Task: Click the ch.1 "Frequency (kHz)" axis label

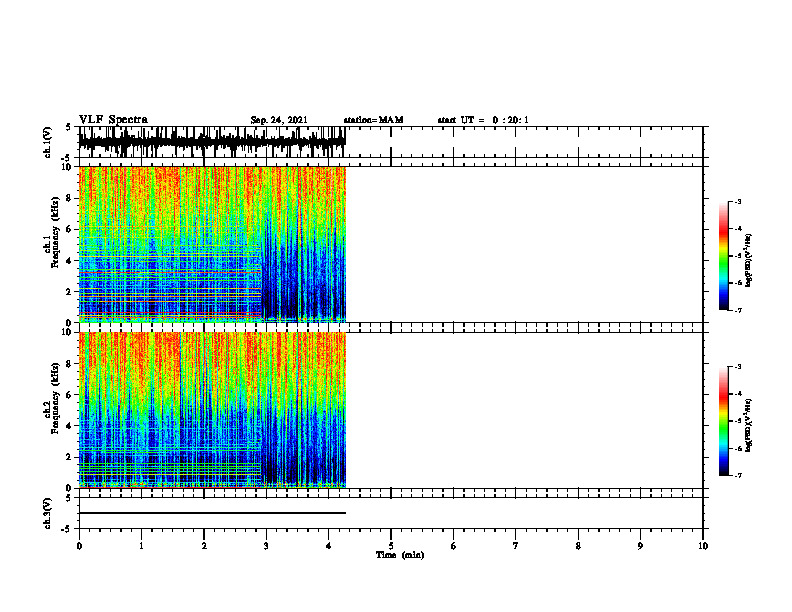Action: coord(55,232)
